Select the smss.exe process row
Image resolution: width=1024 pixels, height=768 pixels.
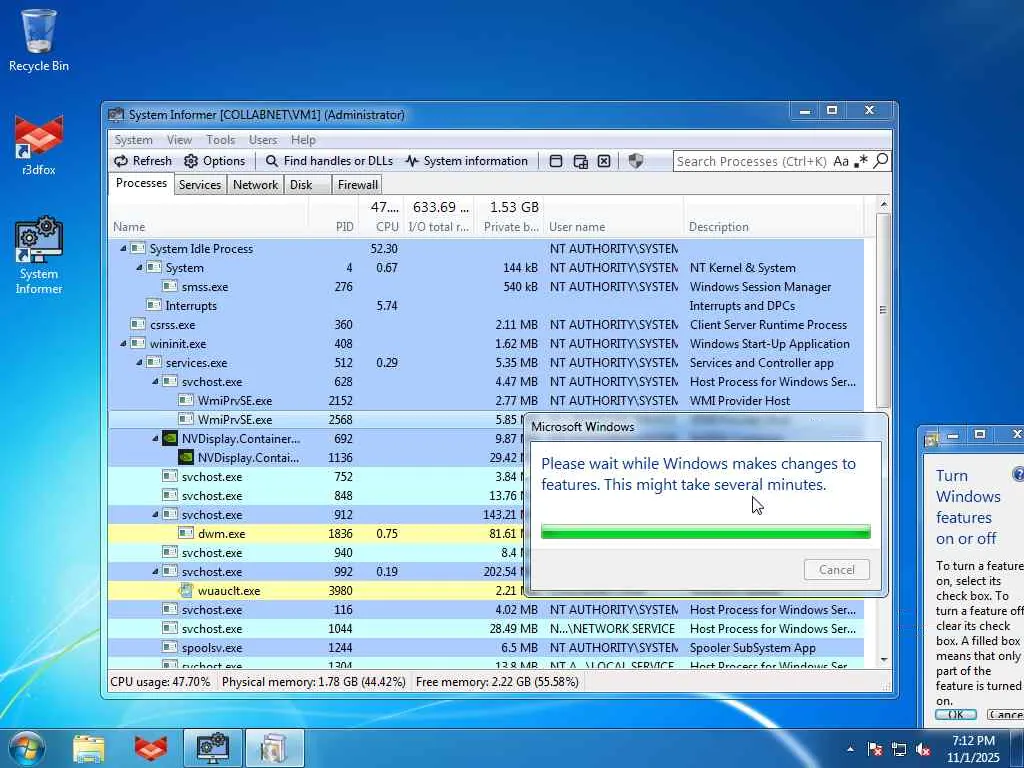point(486,287)
